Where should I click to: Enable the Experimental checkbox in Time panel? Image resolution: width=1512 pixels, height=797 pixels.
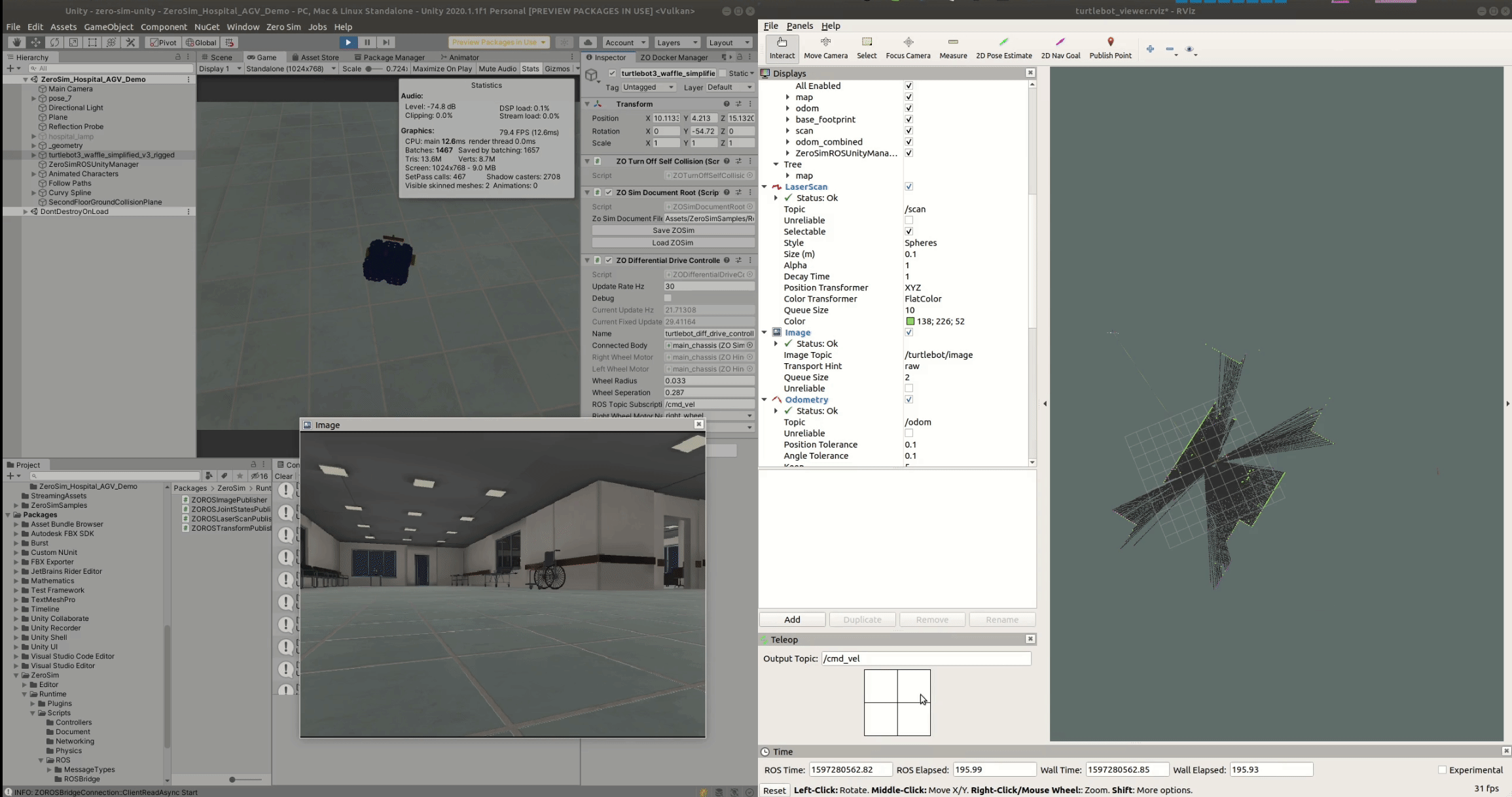[1442, 770]
